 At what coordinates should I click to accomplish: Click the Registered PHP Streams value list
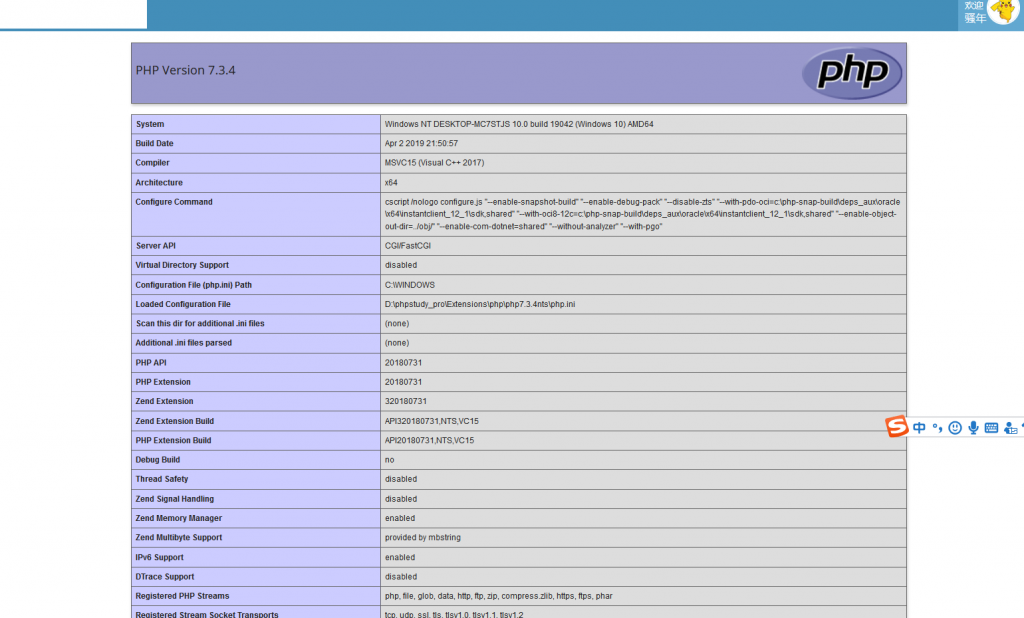click(x=498, y=596)
